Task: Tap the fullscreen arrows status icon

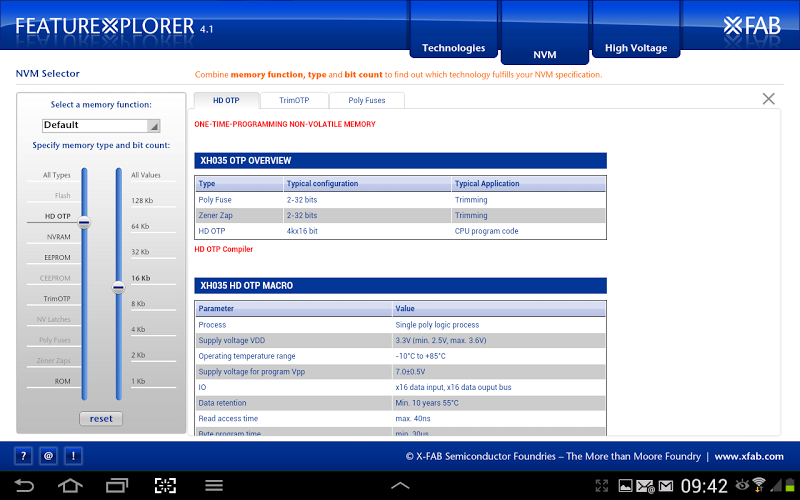Action: click(602, 486)
